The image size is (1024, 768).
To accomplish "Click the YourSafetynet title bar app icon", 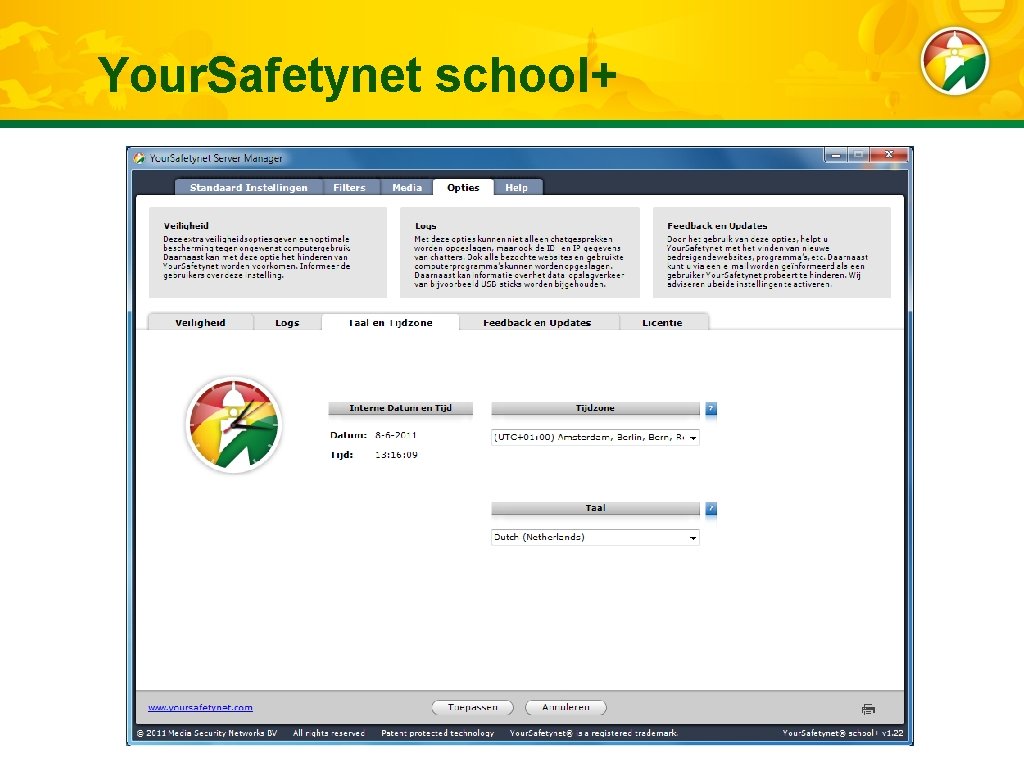I will 139,158.
